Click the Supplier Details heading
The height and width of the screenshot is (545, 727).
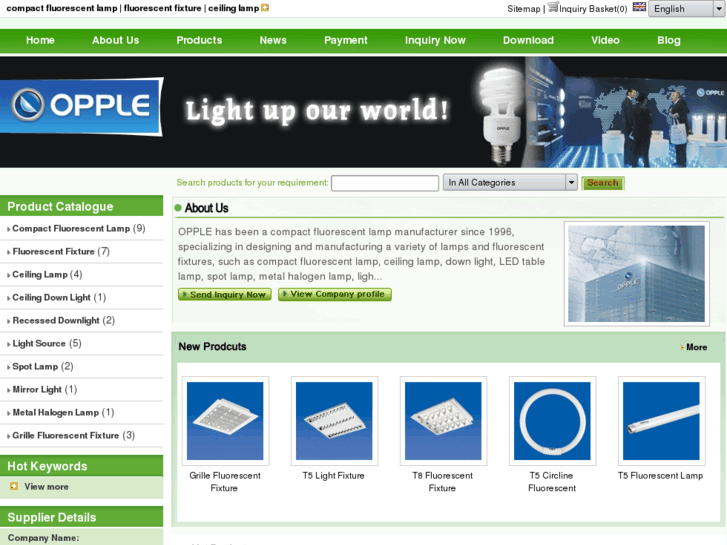point(52,517)
